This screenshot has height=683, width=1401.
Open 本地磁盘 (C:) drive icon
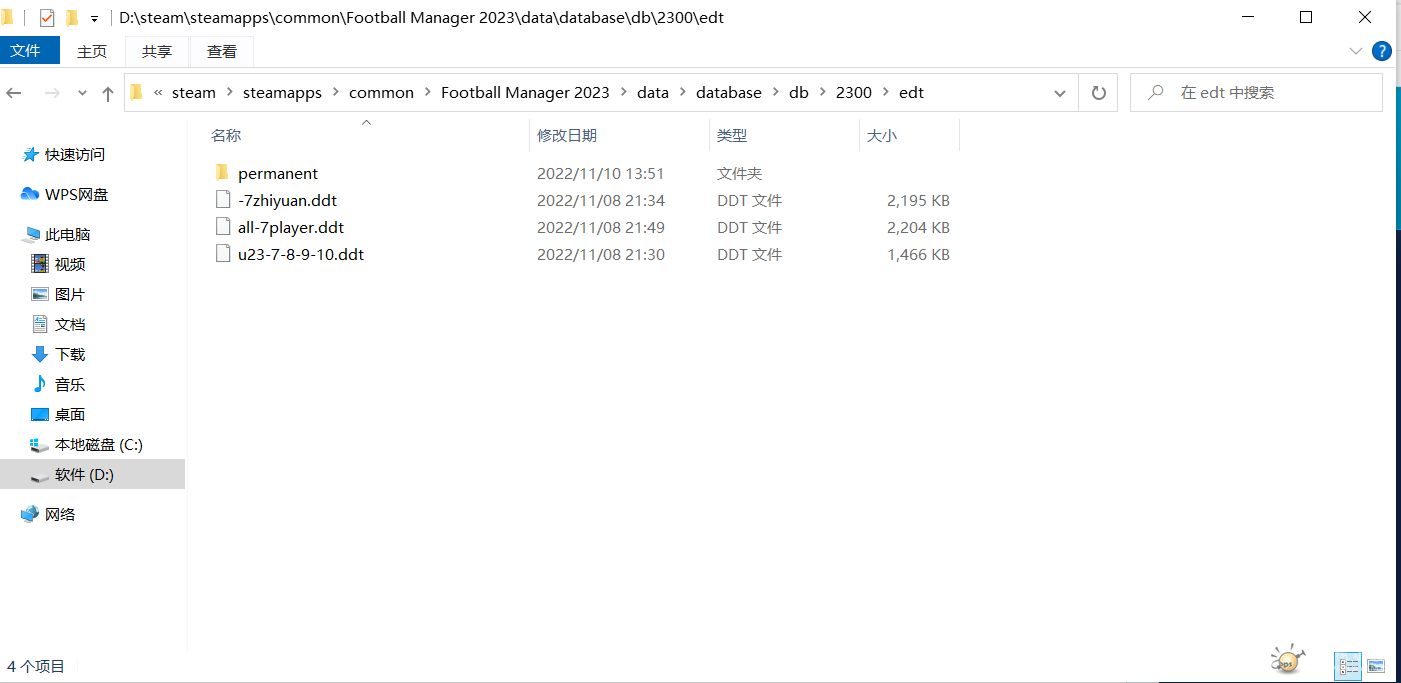[x=40, y=444]
